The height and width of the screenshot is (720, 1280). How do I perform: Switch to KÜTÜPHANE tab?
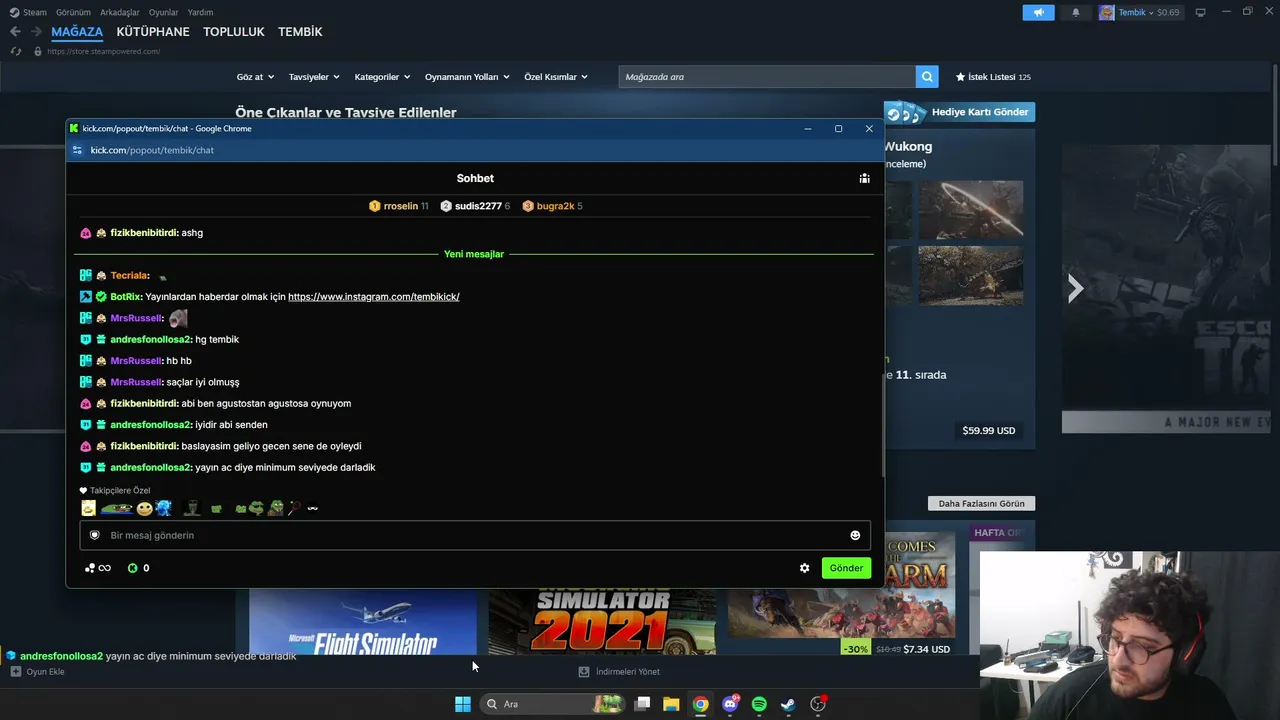pyautogui.click(x=153, y=32)
